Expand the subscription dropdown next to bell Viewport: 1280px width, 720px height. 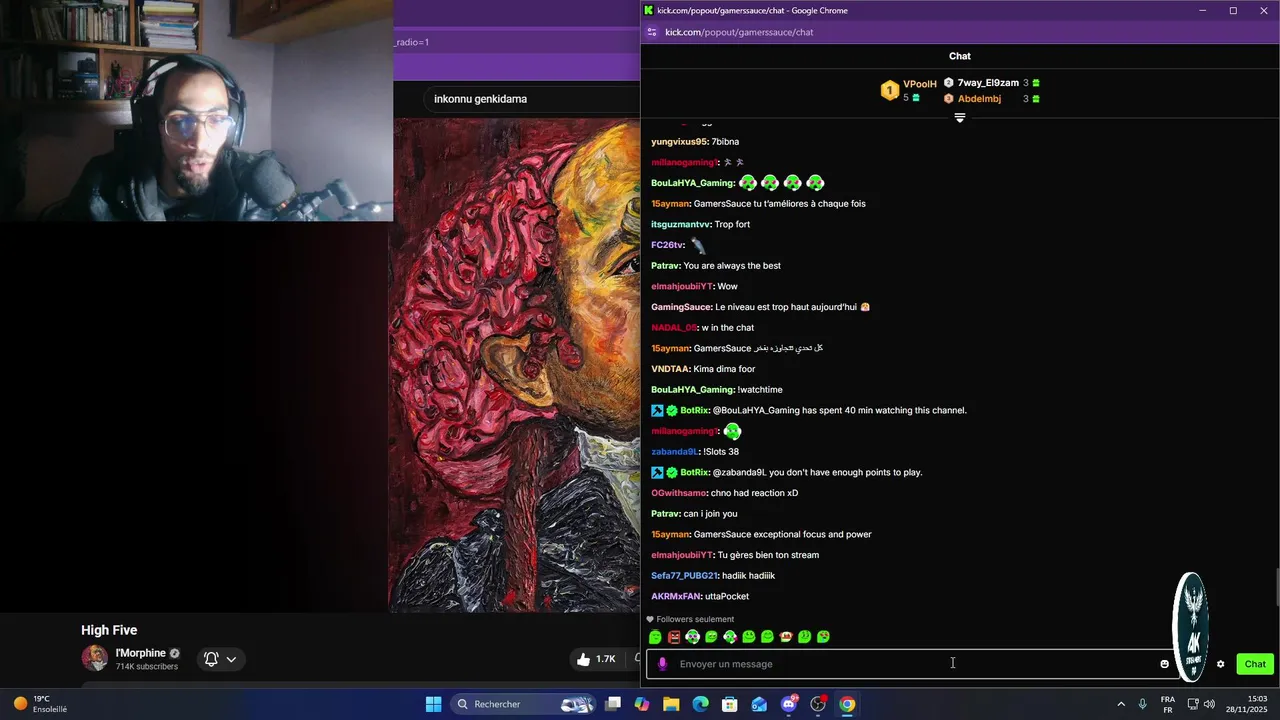pyautogui.click(x=231, y=659)
